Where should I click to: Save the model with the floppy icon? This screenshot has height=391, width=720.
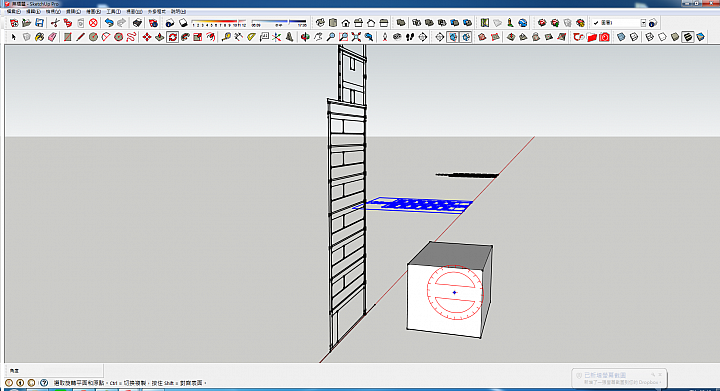tap(39, 22)
